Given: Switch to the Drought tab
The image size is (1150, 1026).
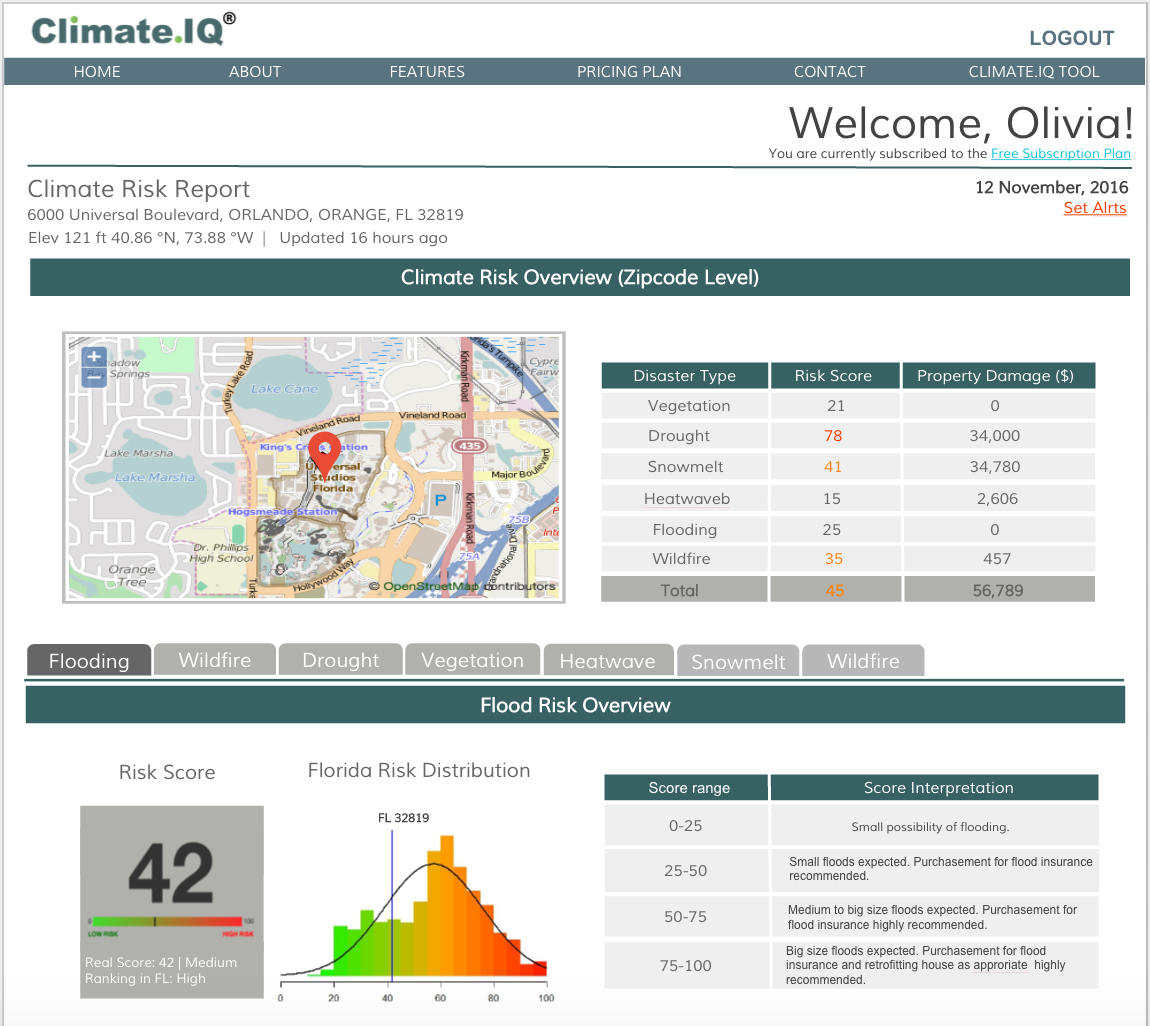Looking at the screenshot, I should point(340,660).
